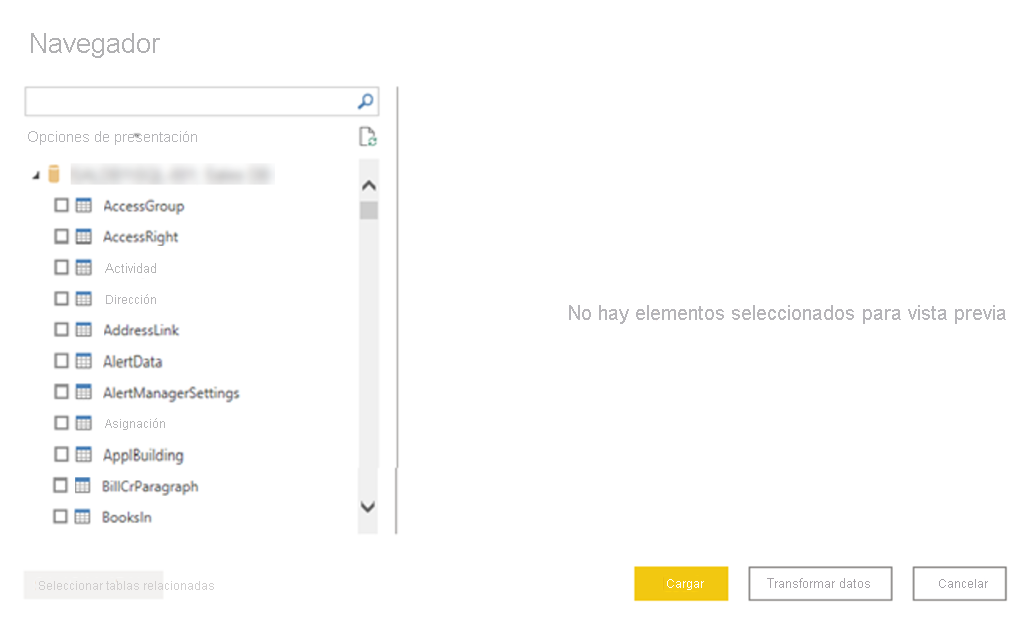Select the Asignación checkbox

click(x=61, y=423)
